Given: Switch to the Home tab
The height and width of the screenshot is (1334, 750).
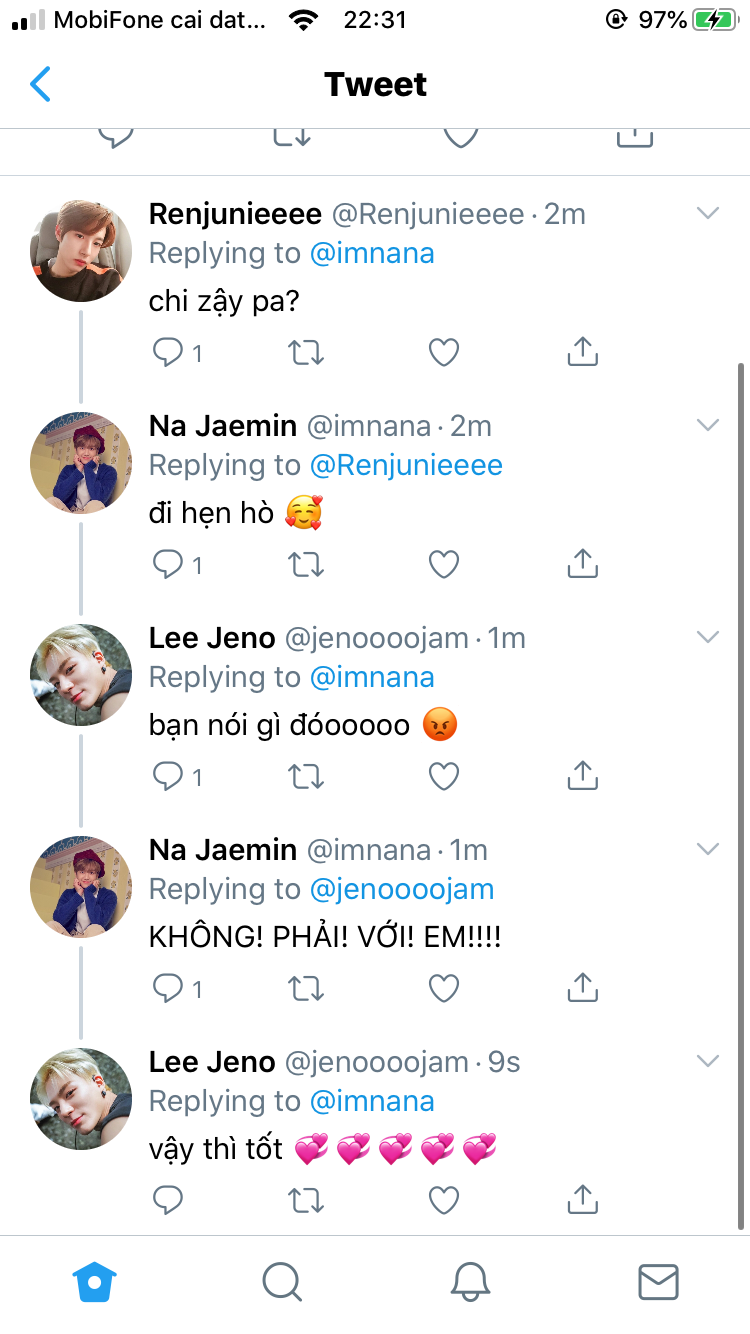Looking at the screenshot, I should [x=95, y=1281].
